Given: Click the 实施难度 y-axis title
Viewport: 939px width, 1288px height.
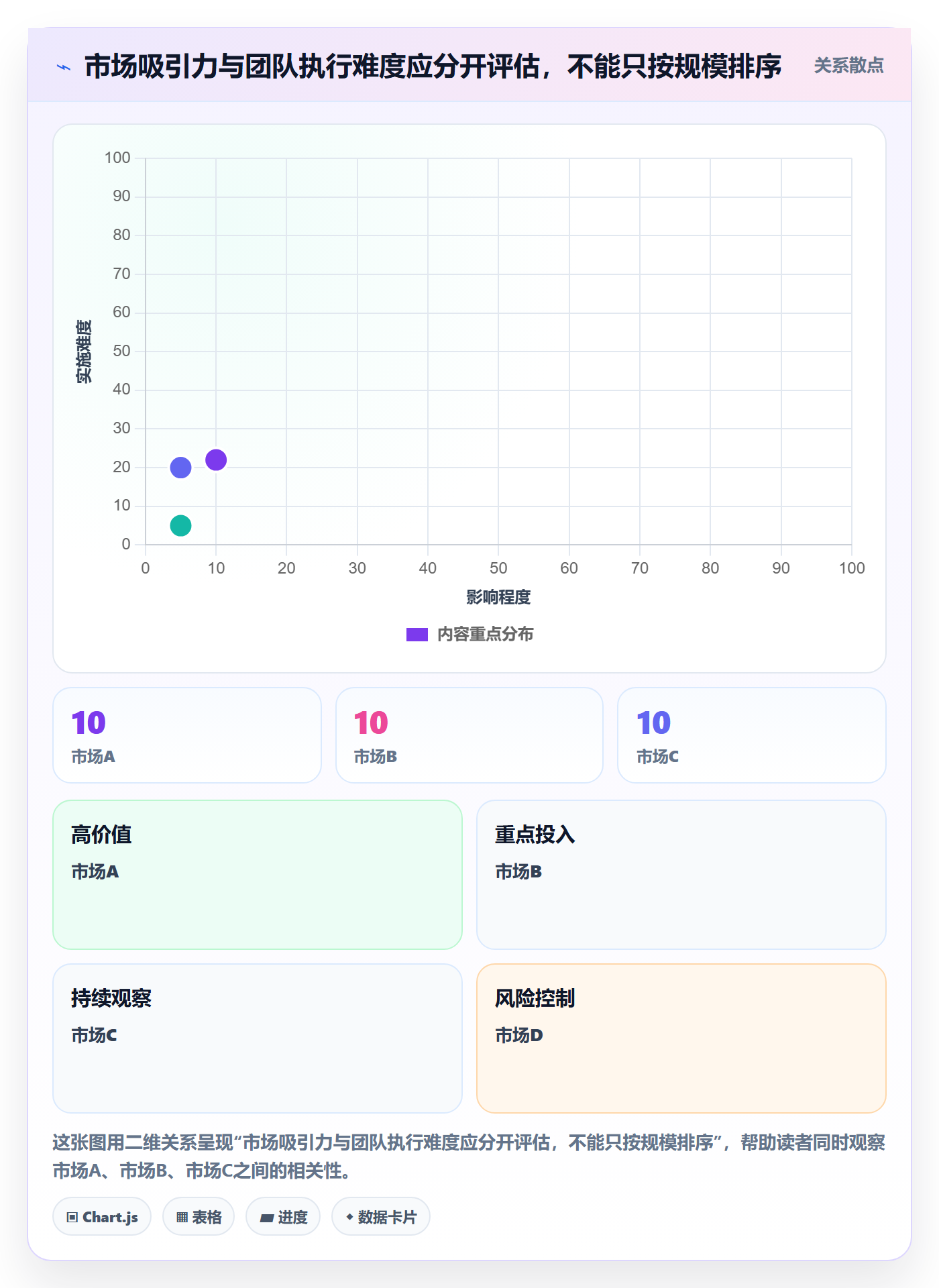Looking at the screenshot, I should (84, 352).
